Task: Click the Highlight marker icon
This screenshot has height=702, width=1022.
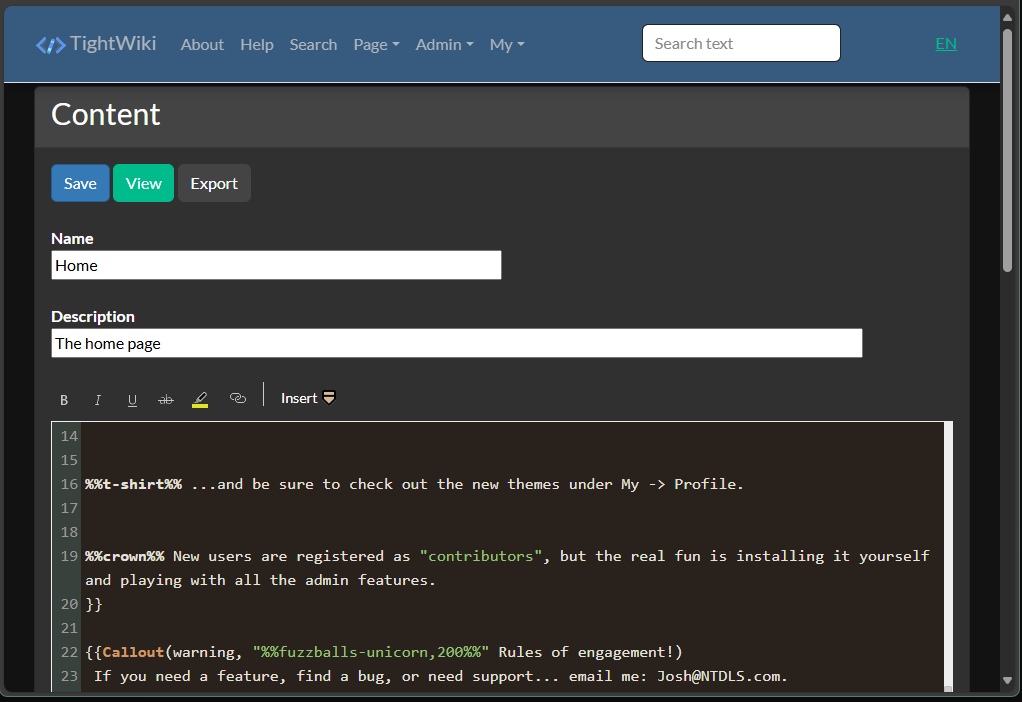Action: (x=200, y=400)
